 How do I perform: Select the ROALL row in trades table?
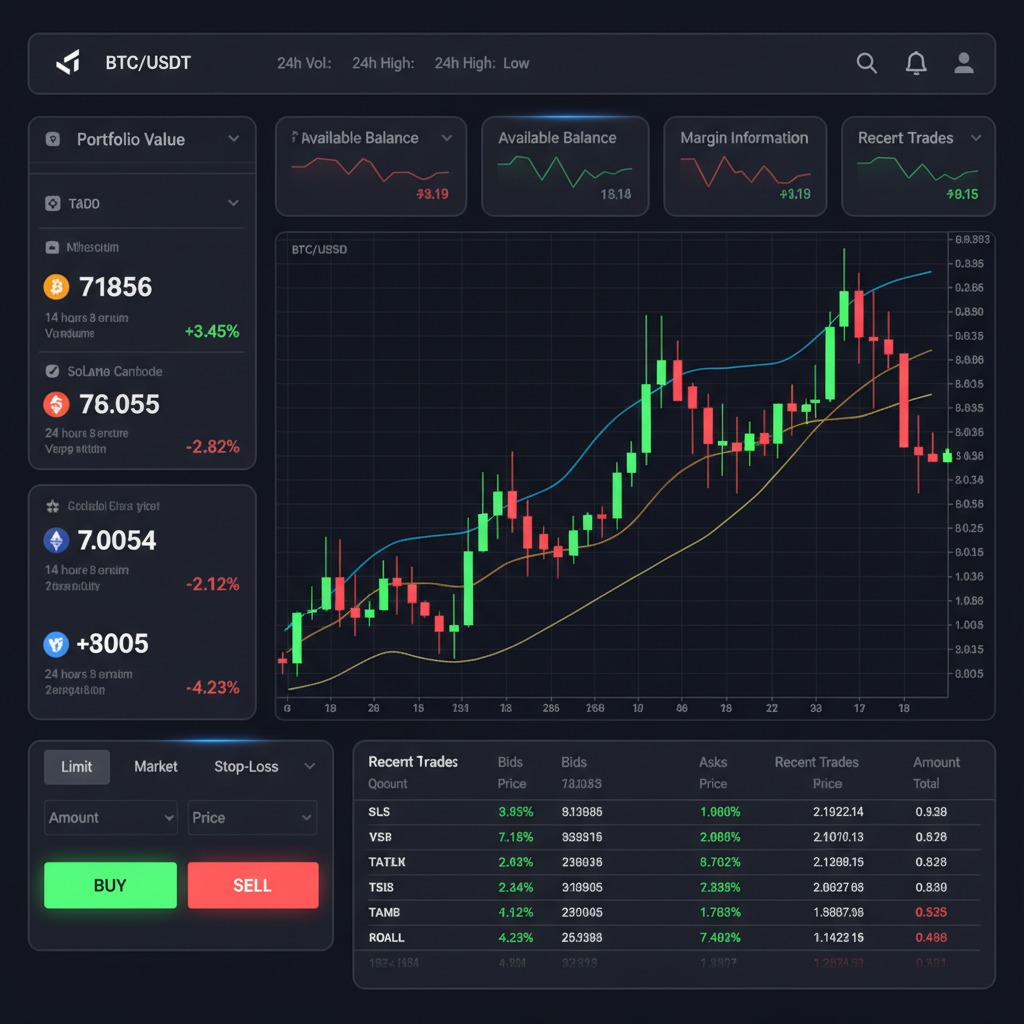(673, 938)
